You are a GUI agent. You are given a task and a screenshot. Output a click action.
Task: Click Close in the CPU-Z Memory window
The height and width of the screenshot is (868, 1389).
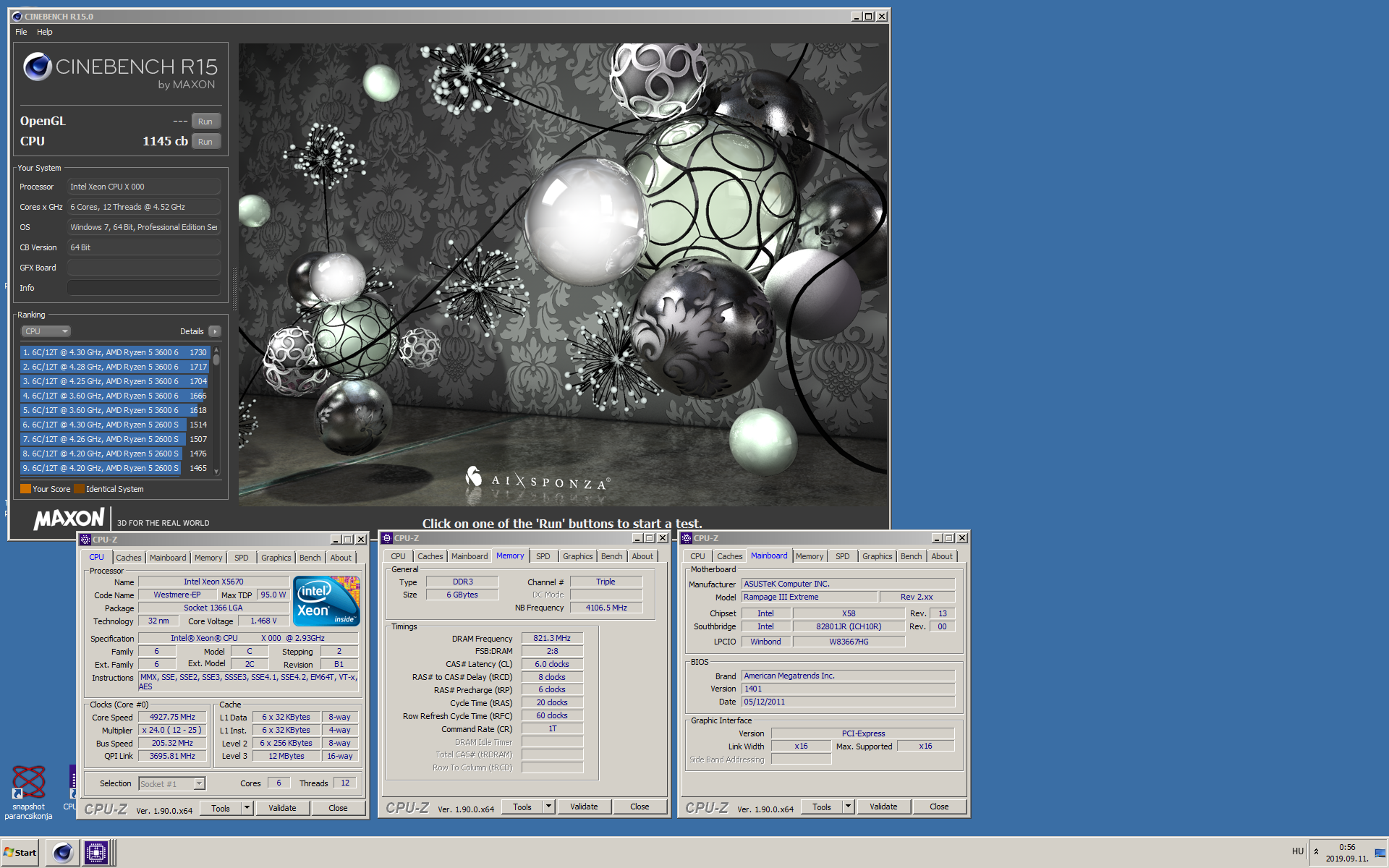click(640, 807)
